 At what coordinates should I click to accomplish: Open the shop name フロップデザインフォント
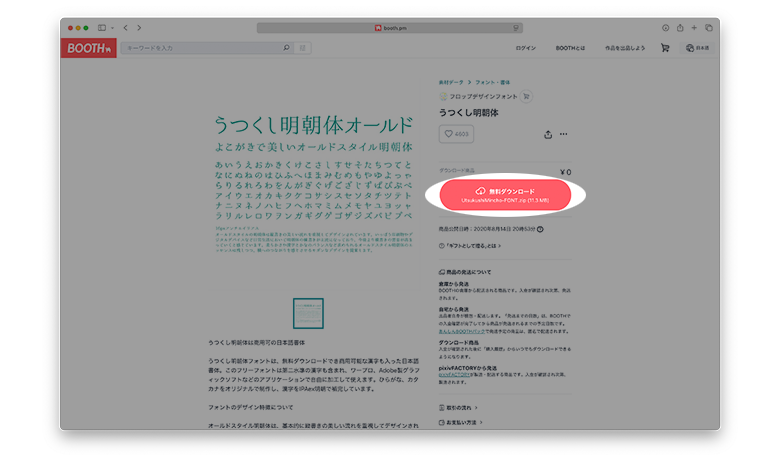[483, 96]
